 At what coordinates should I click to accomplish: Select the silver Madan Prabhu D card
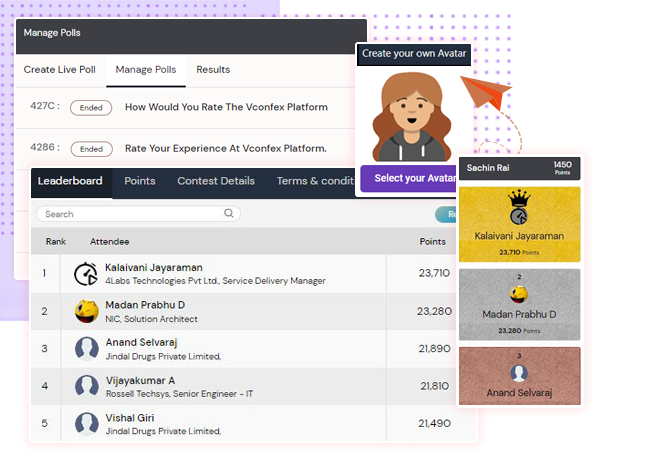click(x=518, y=304)
